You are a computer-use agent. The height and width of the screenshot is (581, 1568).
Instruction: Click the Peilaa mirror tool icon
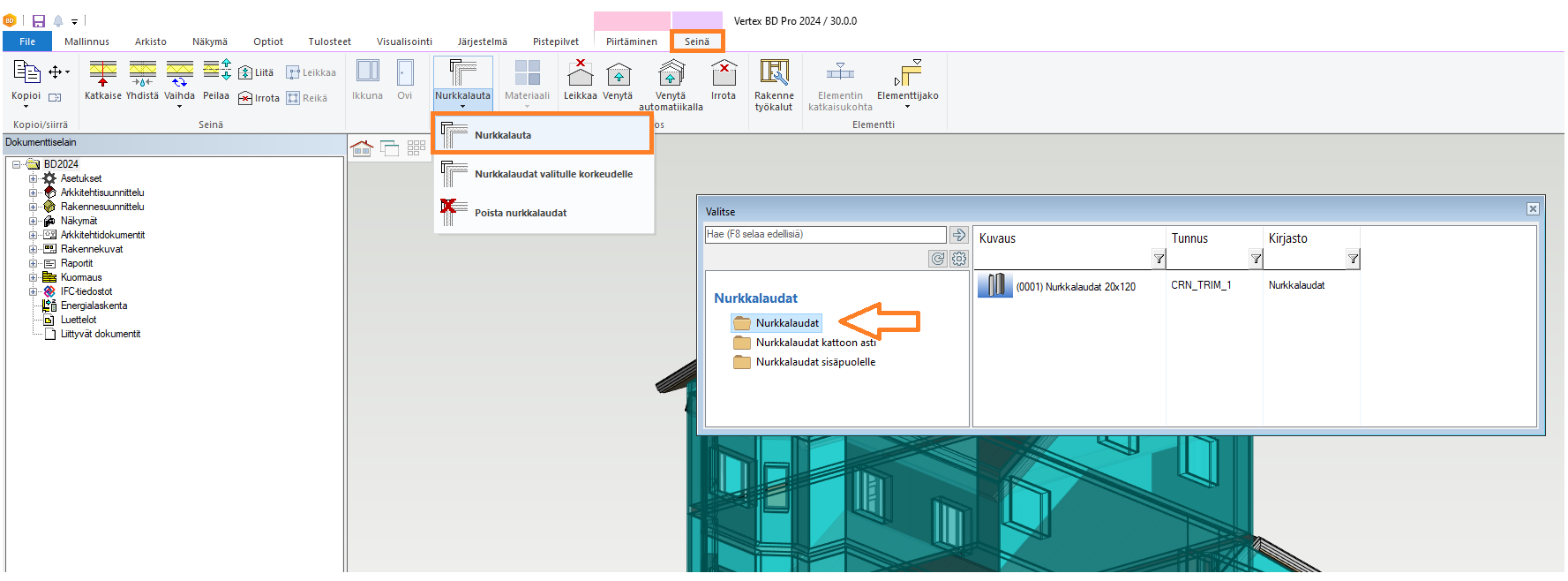tap(216, 72)
